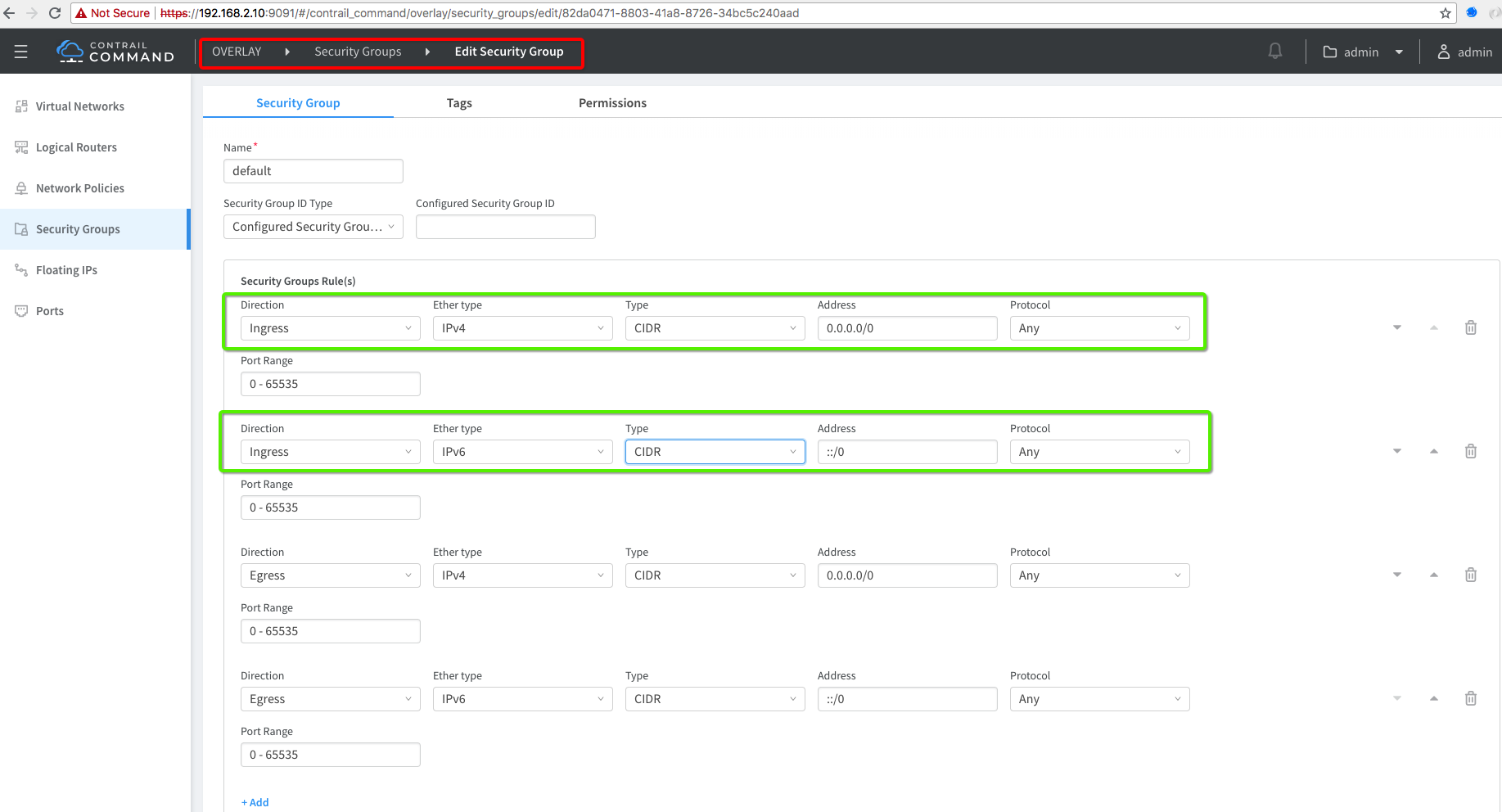Image resolution: width=1502 pixels, height=812 pixels.
Task: Bookmark this page with star icon
Action: pyautogui.click(x=1445, y=13)
